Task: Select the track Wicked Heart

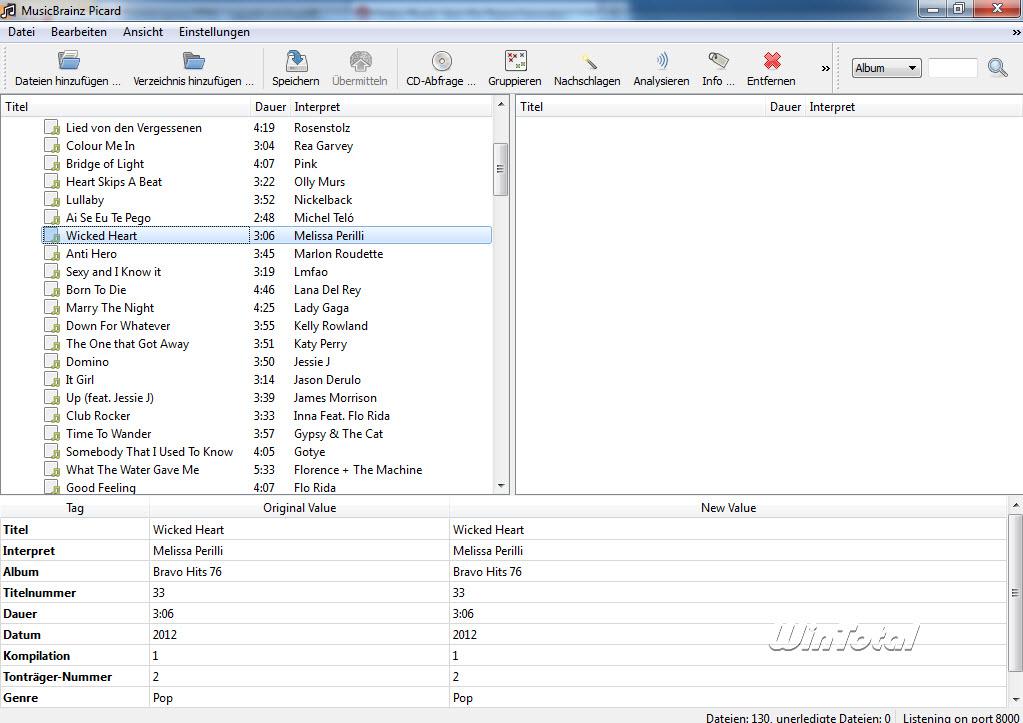Action: [x=101, y=236]
